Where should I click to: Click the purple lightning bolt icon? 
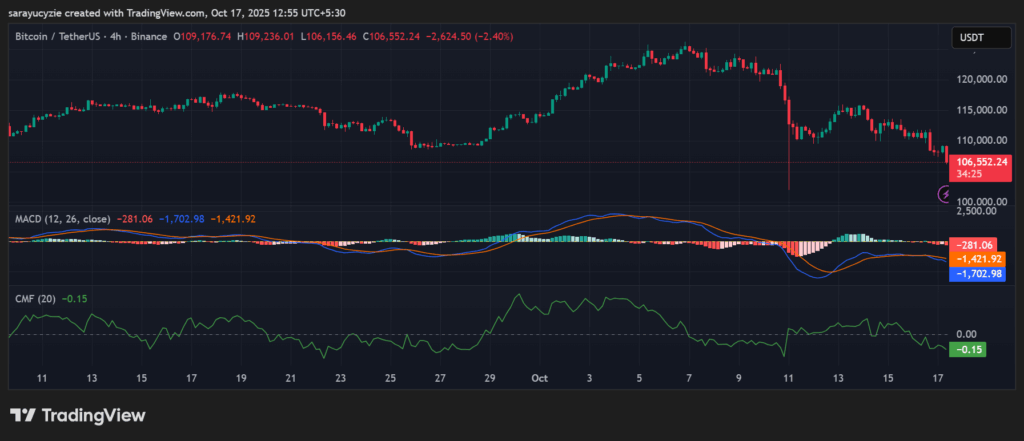(x=946, y=194)
